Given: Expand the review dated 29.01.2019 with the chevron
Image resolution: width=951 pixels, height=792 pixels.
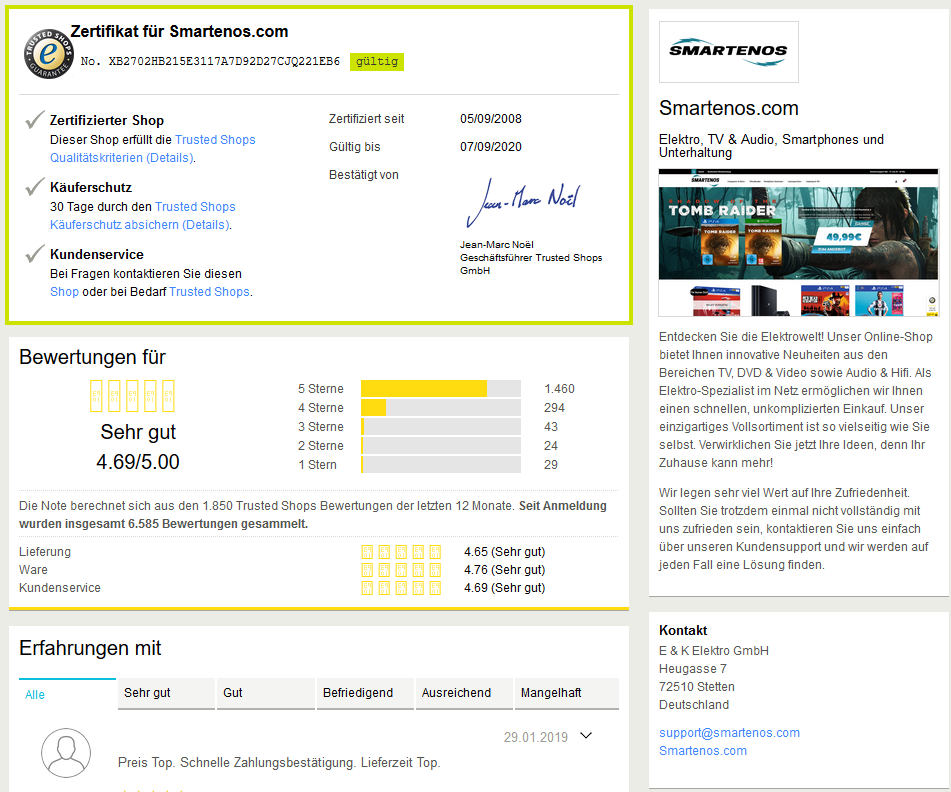Looking at the screenshot, I should 586,736.
